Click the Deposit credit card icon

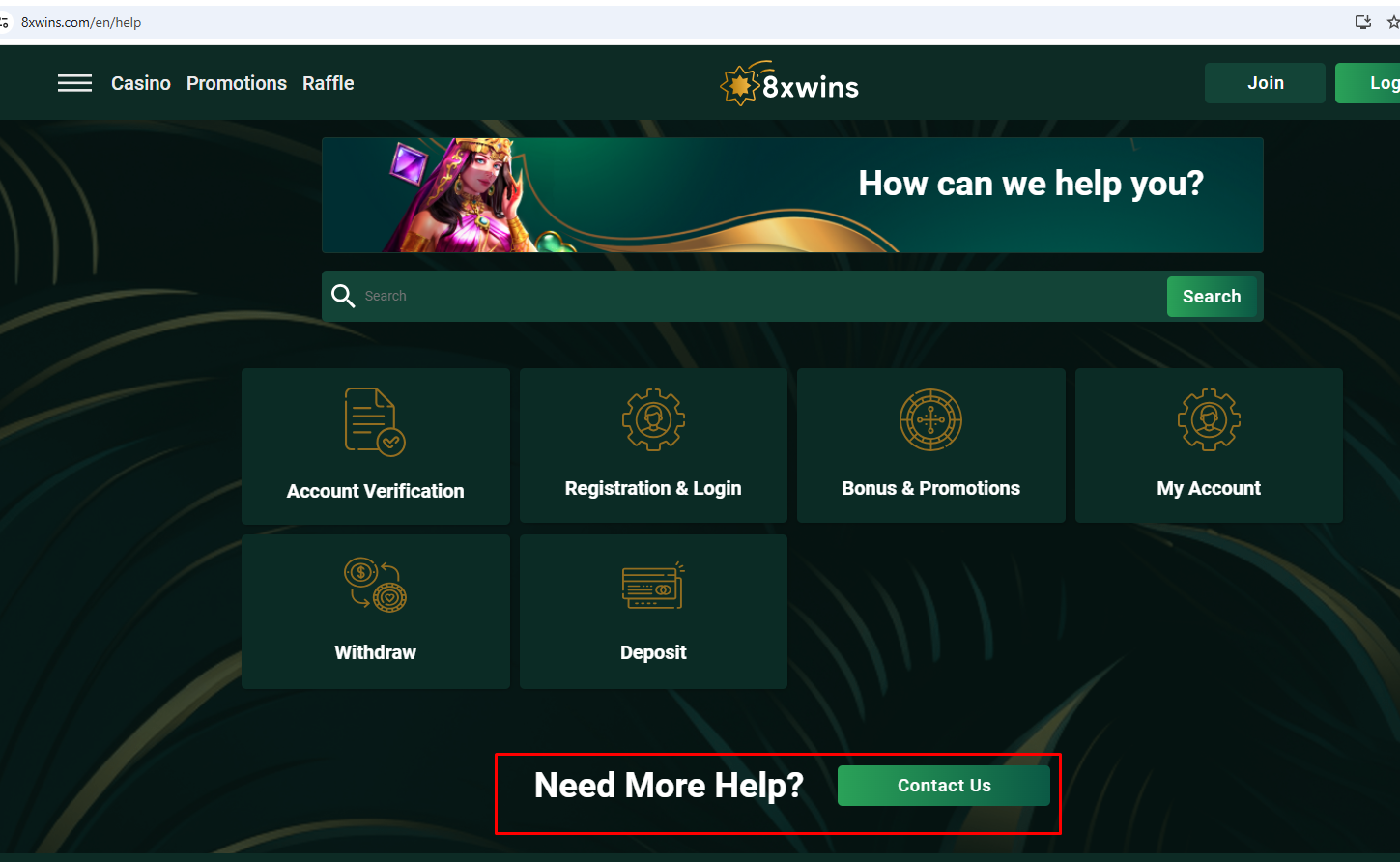click(x=653, y=586)
